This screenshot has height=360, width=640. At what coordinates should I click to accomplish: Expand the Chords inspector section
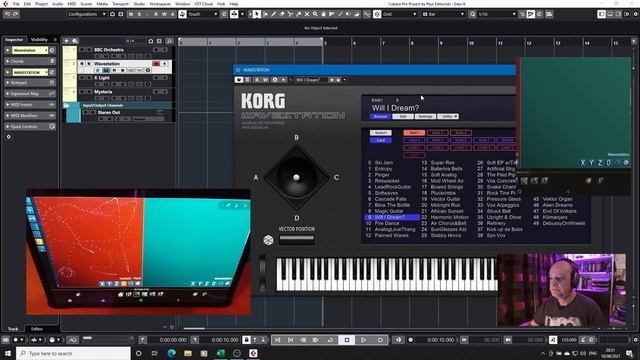point(30,61)
